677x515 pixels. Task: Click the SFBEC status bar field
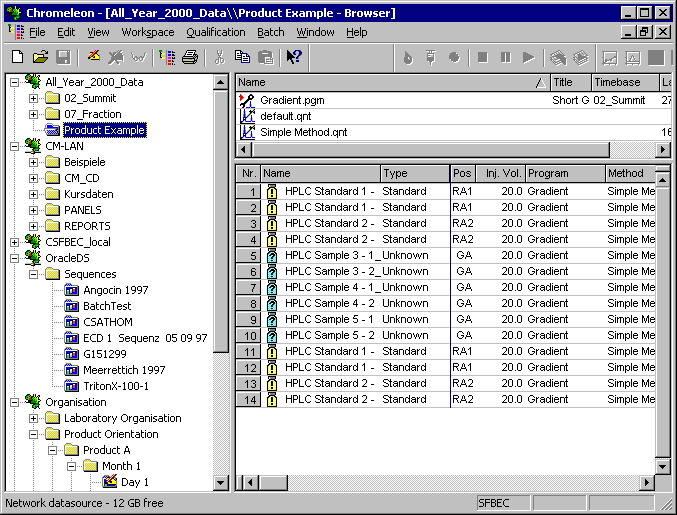[x=503, y=503]
